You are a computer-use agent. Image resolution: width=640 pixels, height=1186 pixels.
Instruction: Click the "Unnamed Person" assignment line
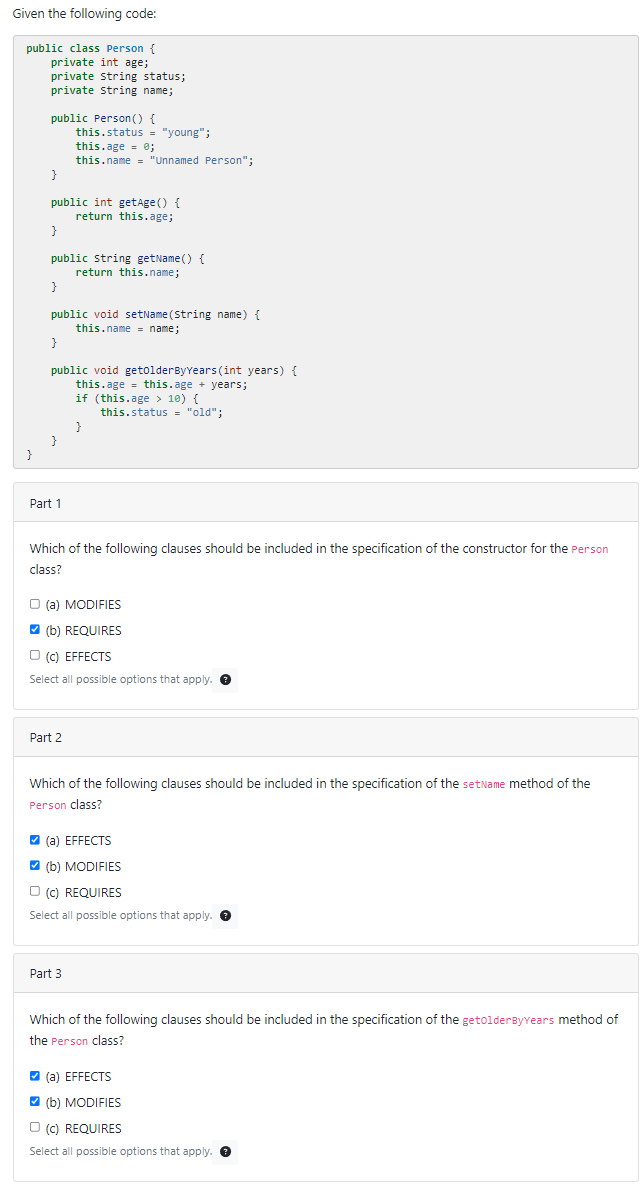[164, 160]
